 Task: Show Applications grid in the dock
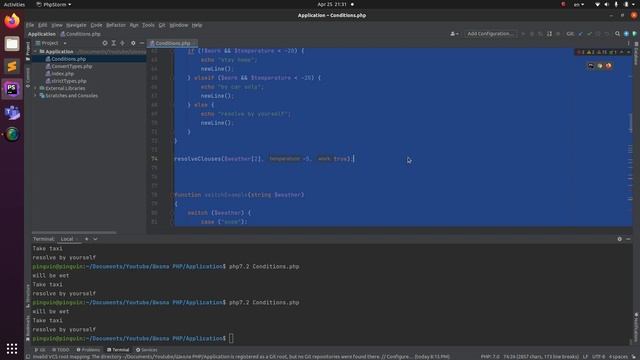tap(12, 348)
